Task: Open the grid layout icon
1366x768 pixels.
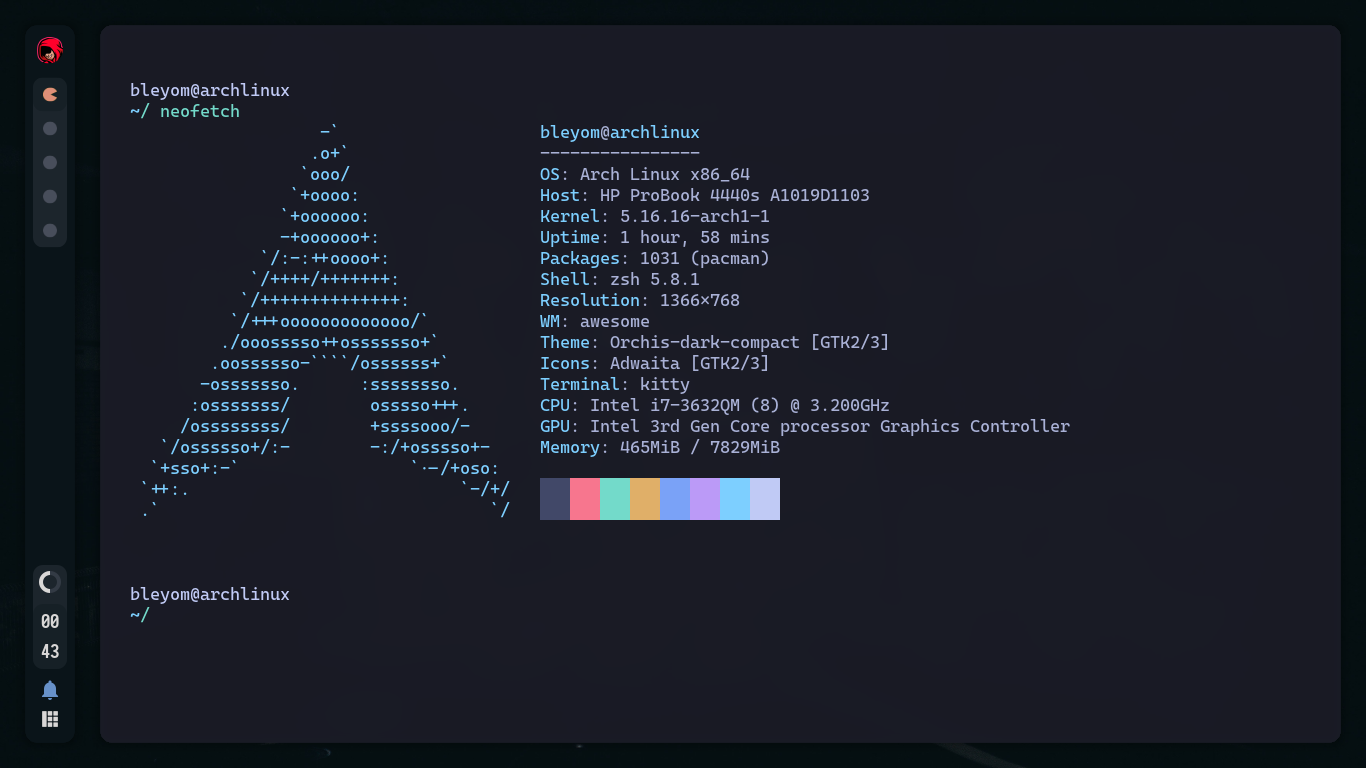Action: click(50, 718)
